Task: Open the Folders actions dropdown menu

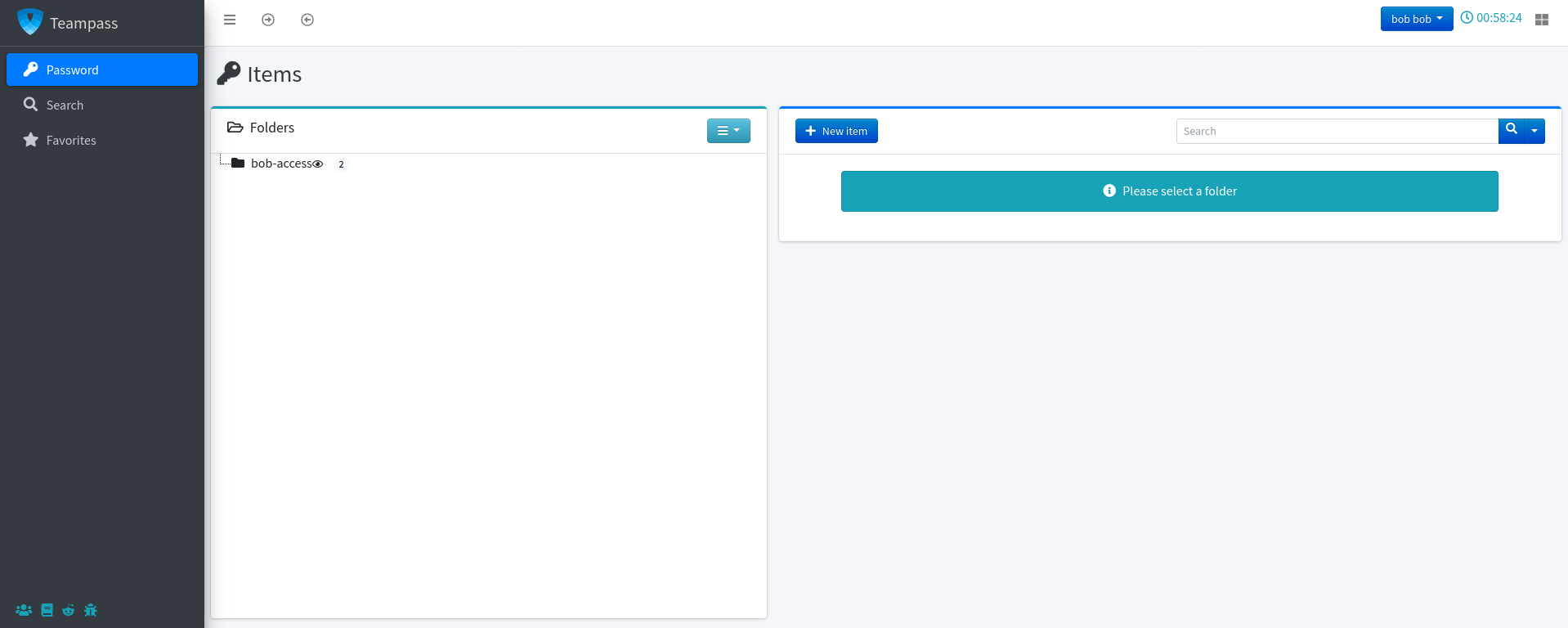Action: click(x=728, y=131)
